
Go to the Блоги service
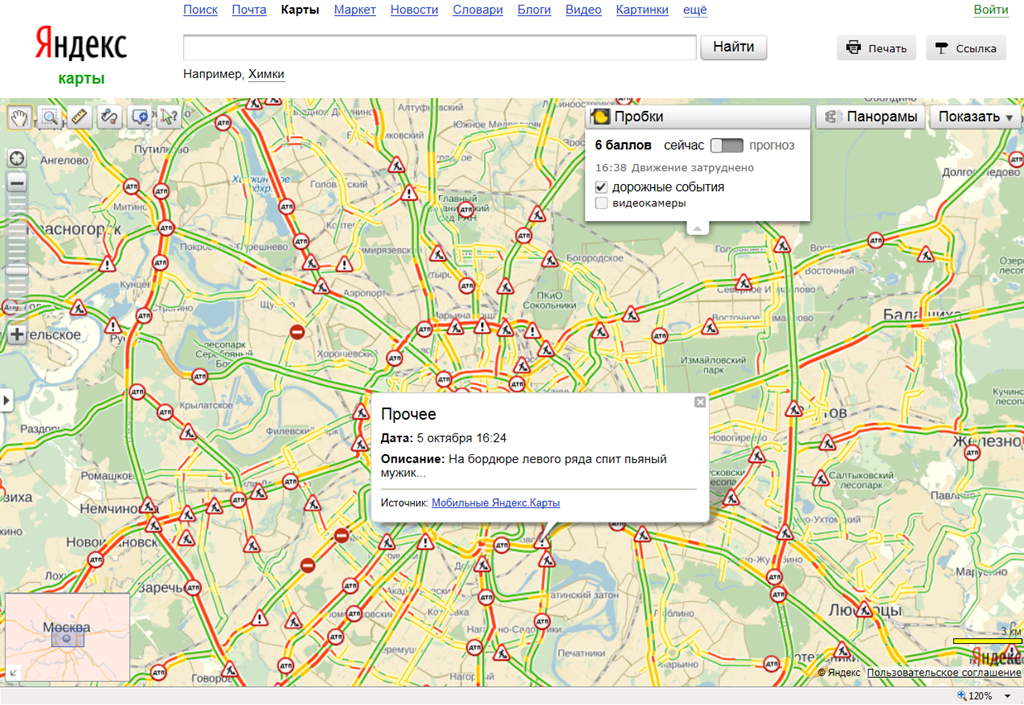point(534,10)
